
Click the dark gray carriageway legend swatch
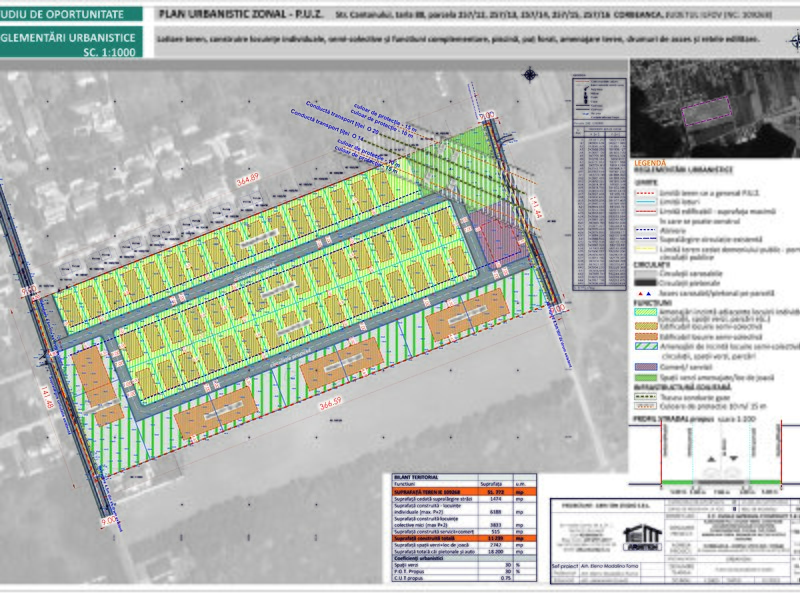pyautogui.click(x=646, y=275)
